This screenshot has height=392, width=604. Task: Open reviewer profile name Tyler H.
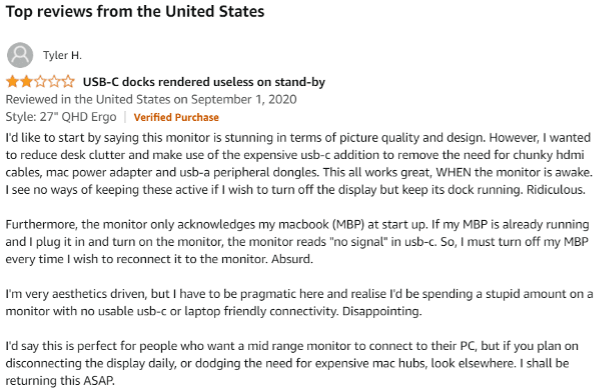[62, 55]
